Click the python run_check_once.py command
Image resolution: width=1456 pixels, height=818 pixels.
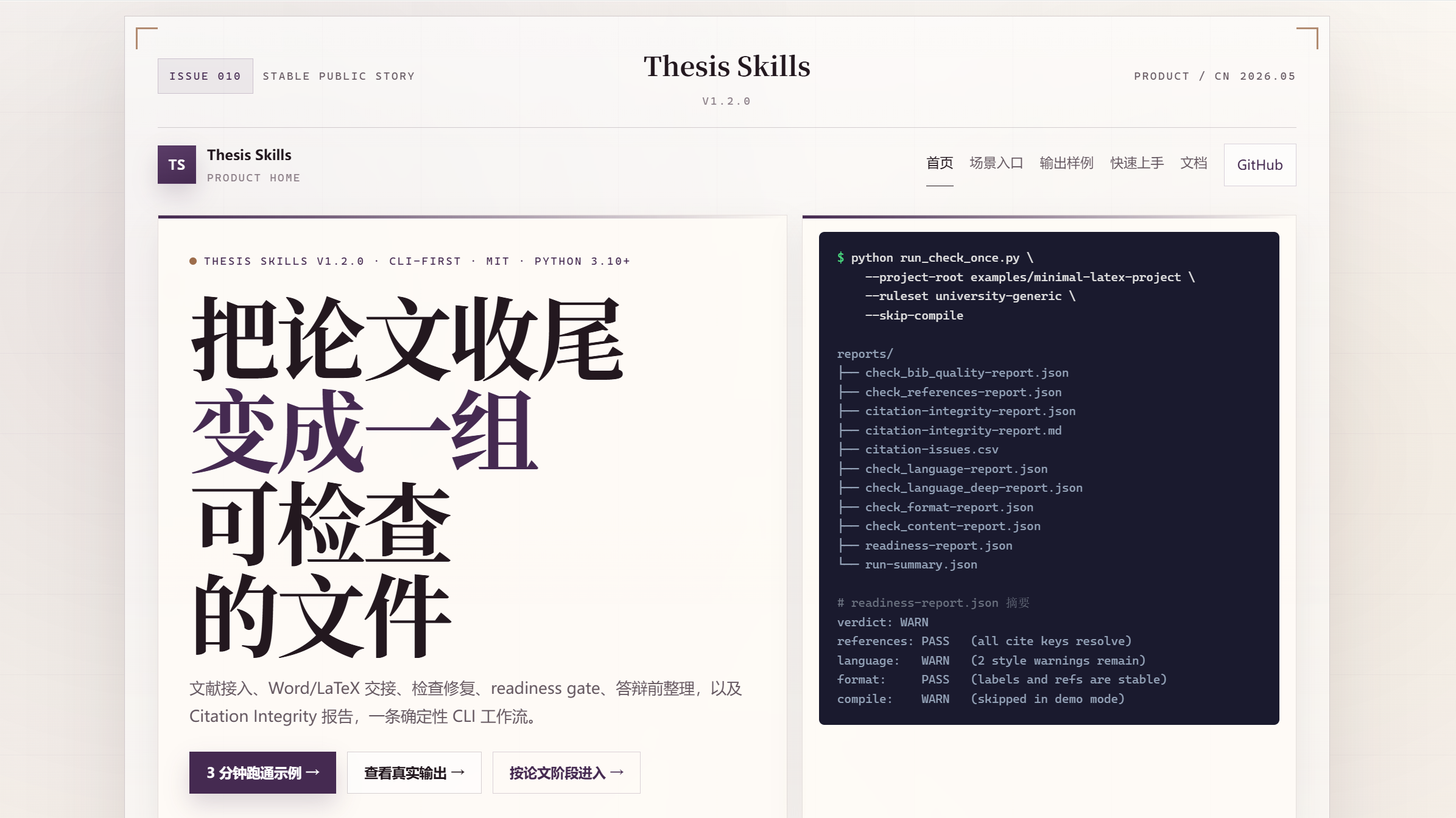tap(935, 257)
